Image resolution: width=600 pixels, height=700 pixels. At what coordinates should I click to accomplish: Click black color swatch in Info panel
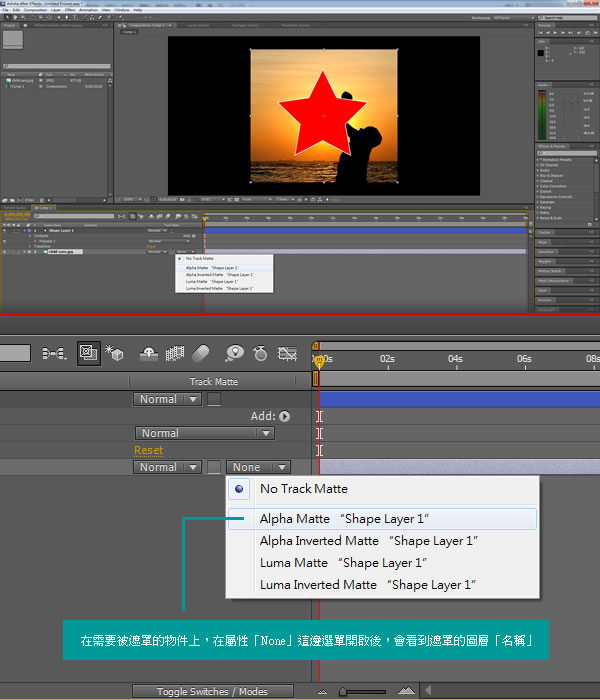(541, 53)
